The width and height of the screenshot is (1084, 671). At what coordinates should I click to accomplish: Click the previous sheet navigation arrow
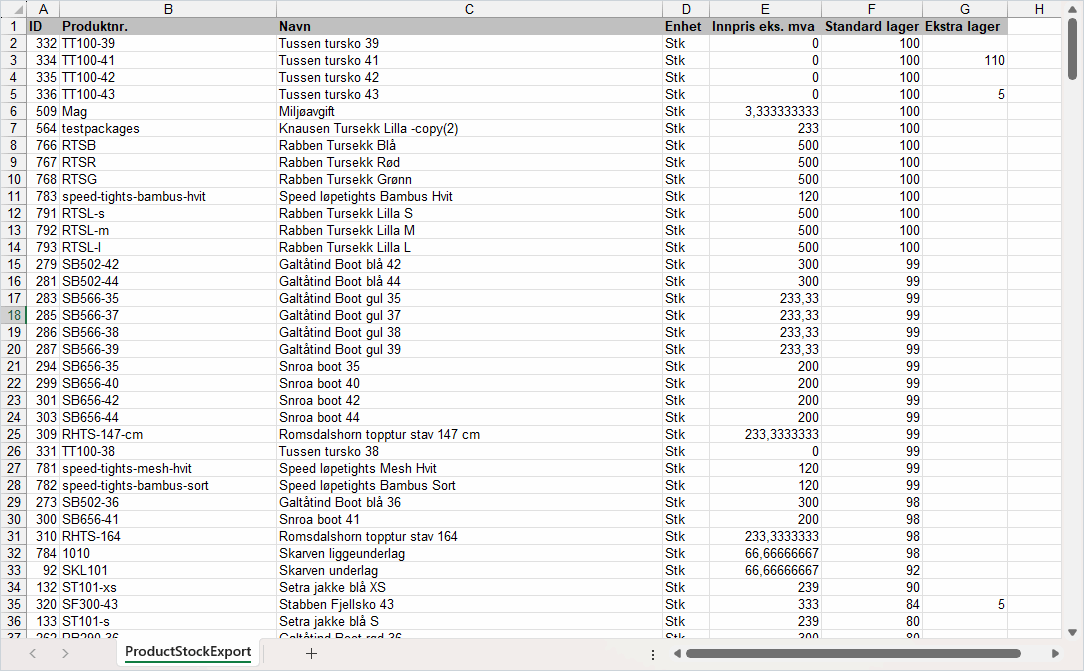pyautogui.click(x=32, y=653)
